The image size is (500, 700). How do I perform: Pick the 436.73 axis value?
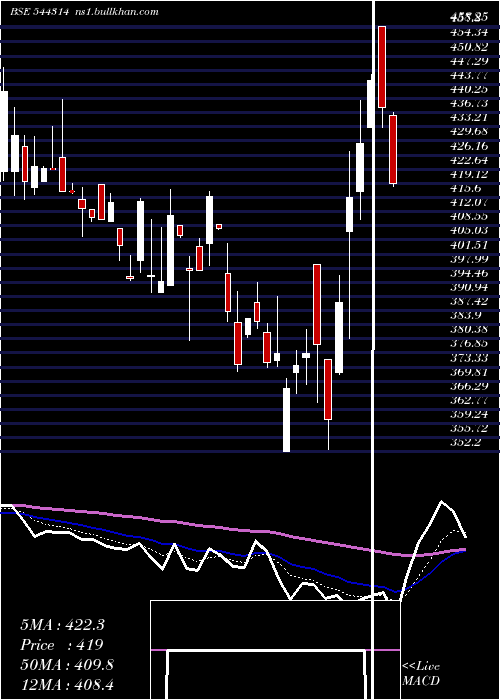pyautogui.click(x=468, y=103)
